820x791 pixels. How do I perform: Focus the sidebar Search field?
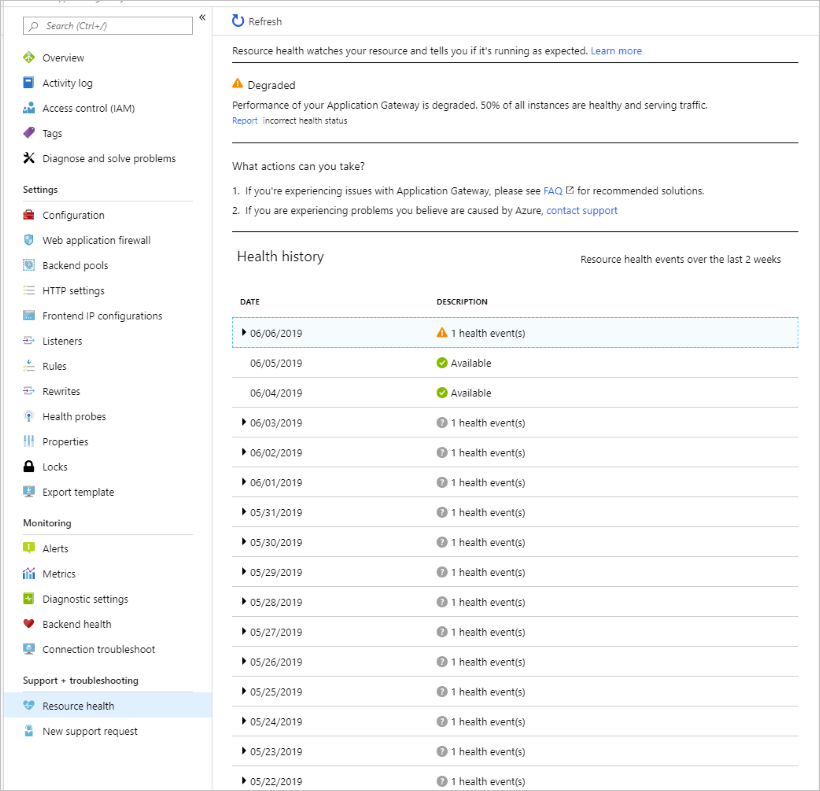coord(110,25)
